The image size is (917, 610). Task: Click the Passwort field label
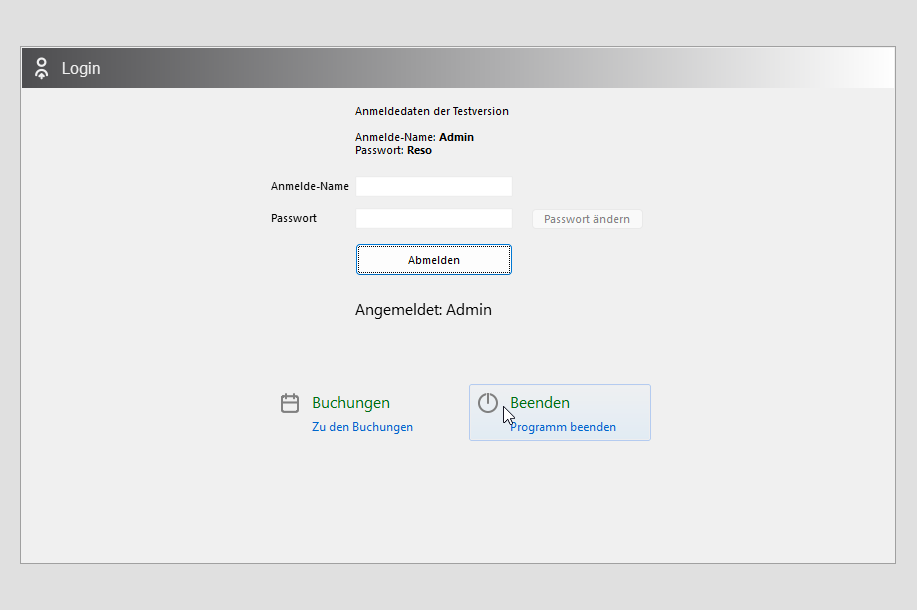pyautogui.click(x=294, y=218)
